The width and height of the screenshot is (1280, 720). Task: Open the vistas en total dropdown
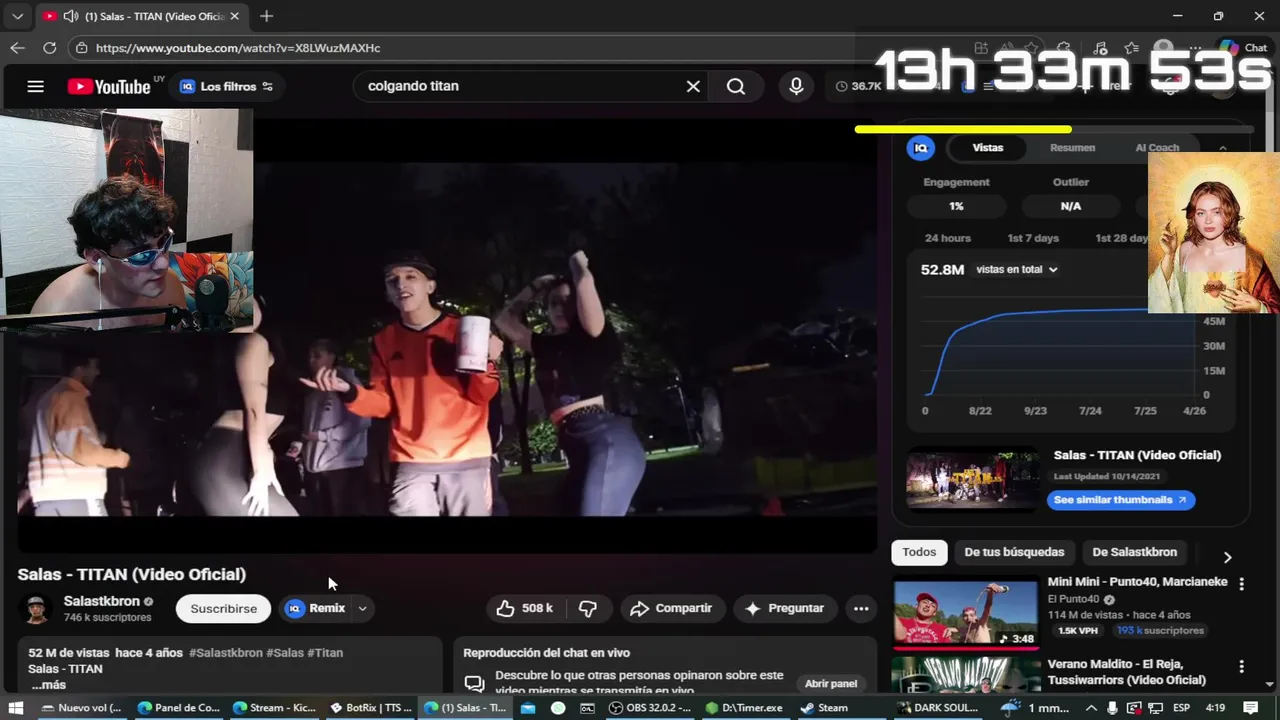tap(1016, 269)
